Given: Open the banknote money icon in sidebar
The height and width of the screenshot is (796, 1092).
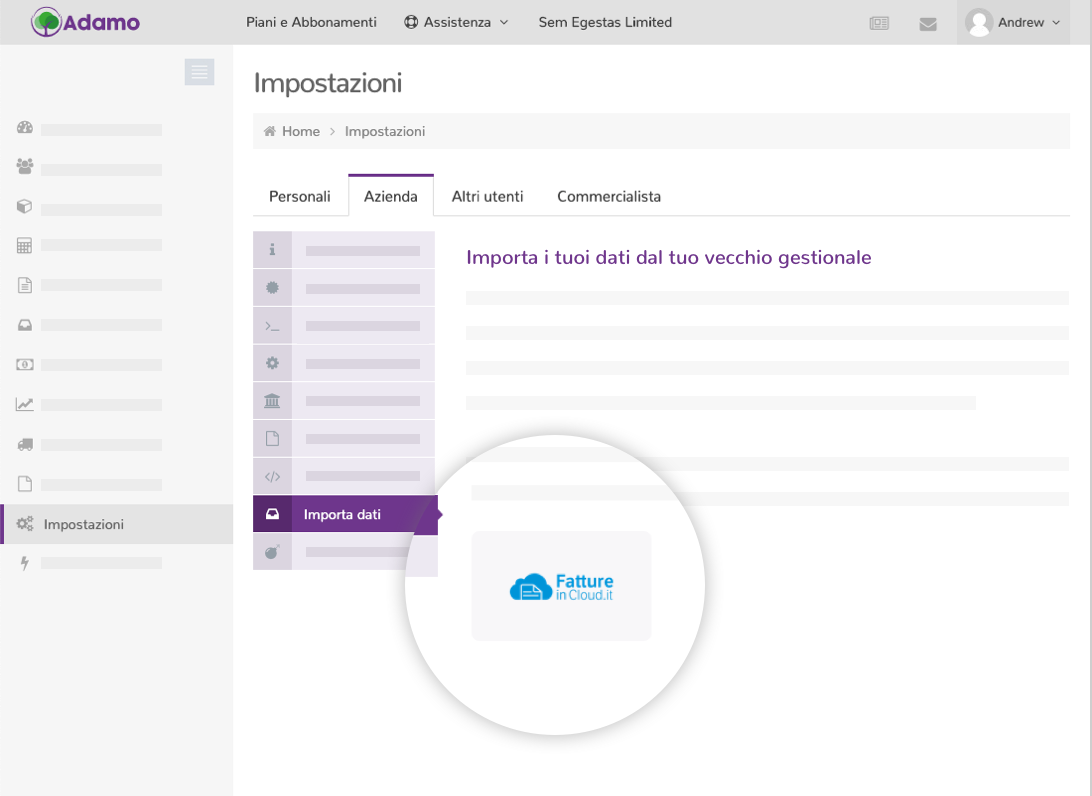Looking at the screenshot, I should [x=25, y=364].
